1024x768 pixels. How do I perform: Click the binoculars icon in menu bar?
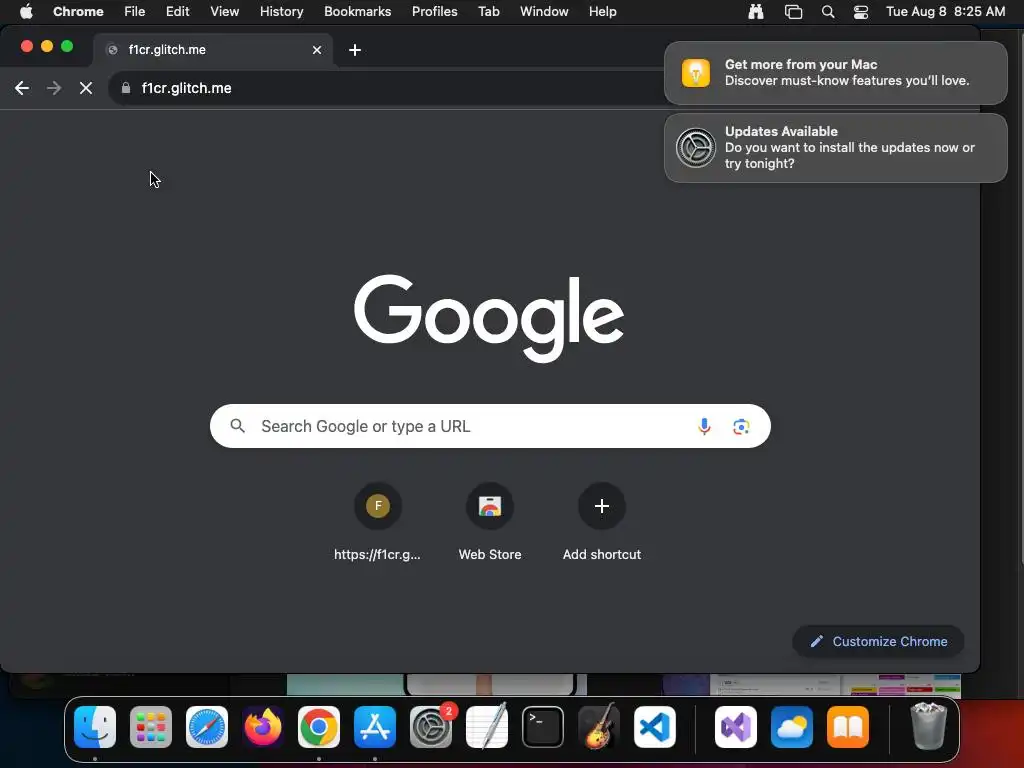point(756,12)
